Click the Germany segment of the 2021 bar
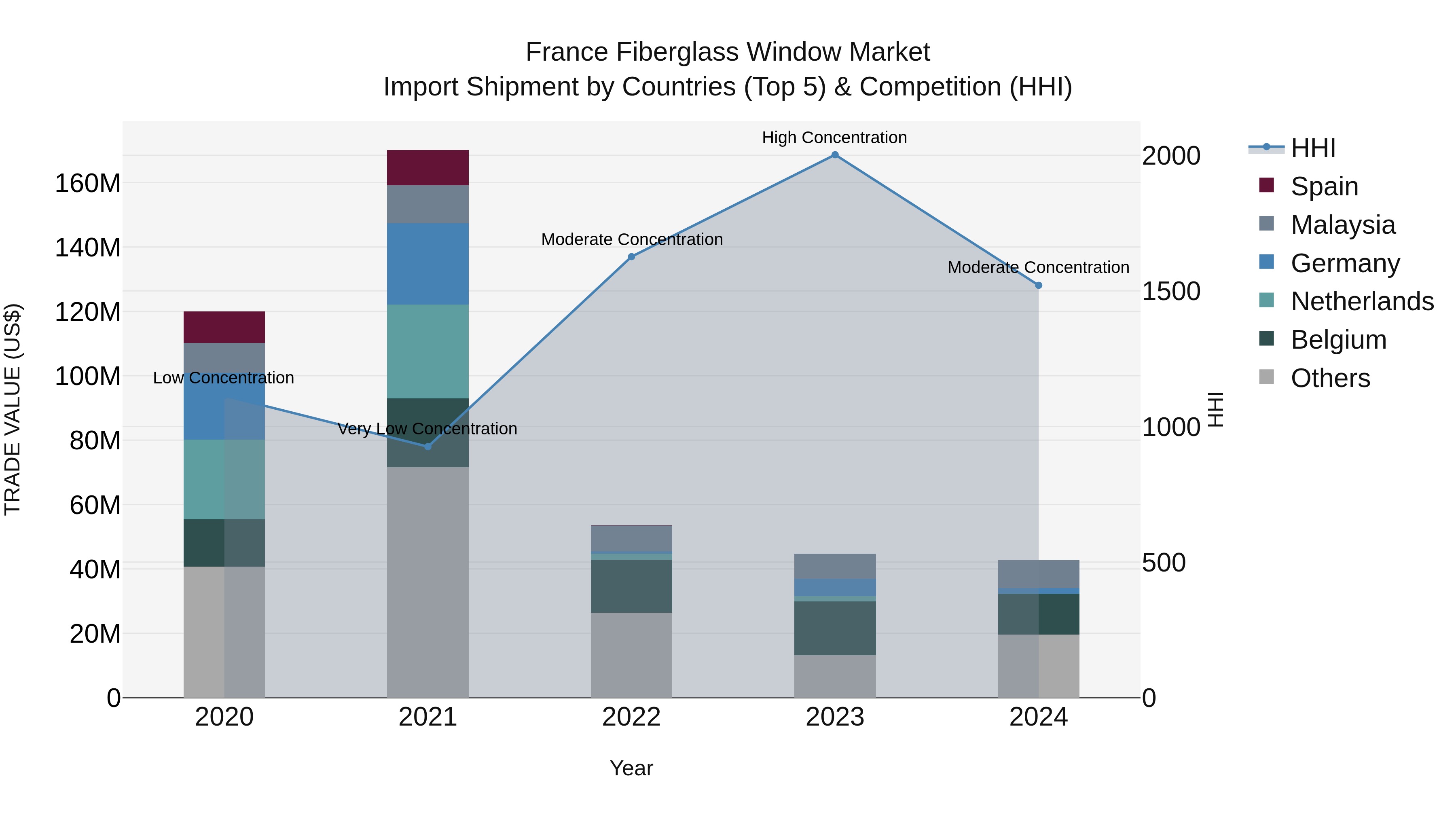This screenshot has width=1456, height=819. click(x=428, y=264)
